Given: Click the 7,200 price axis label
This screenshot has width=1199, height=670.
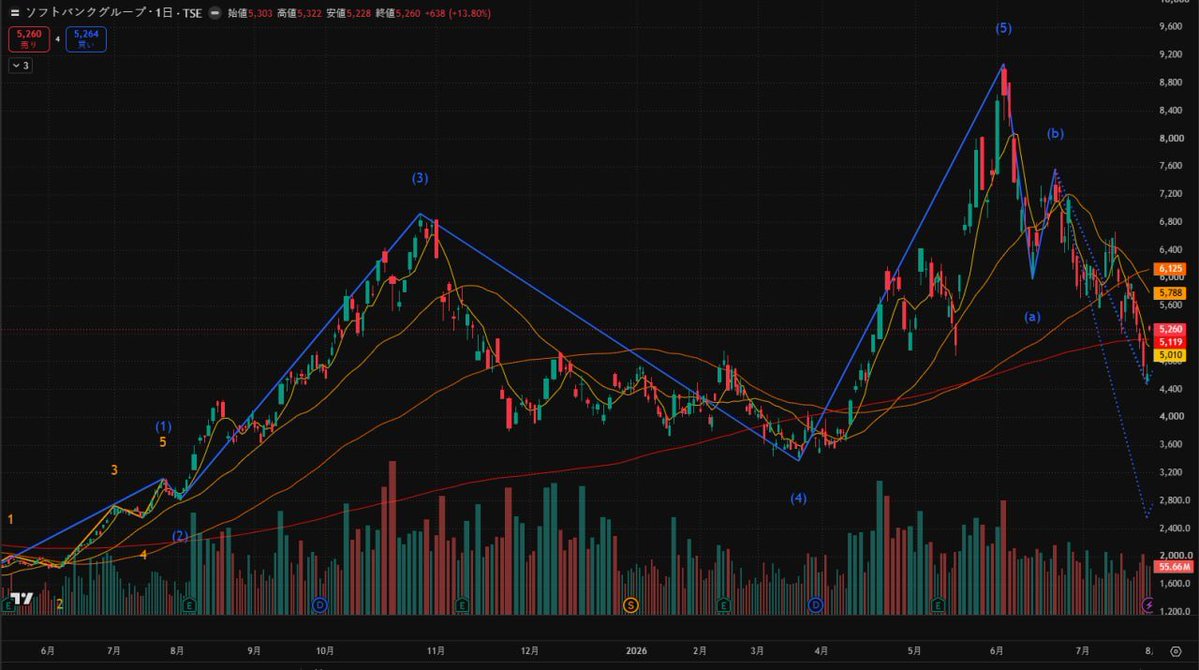Looking at the screenshot, I should click(x=1171, y=194).
